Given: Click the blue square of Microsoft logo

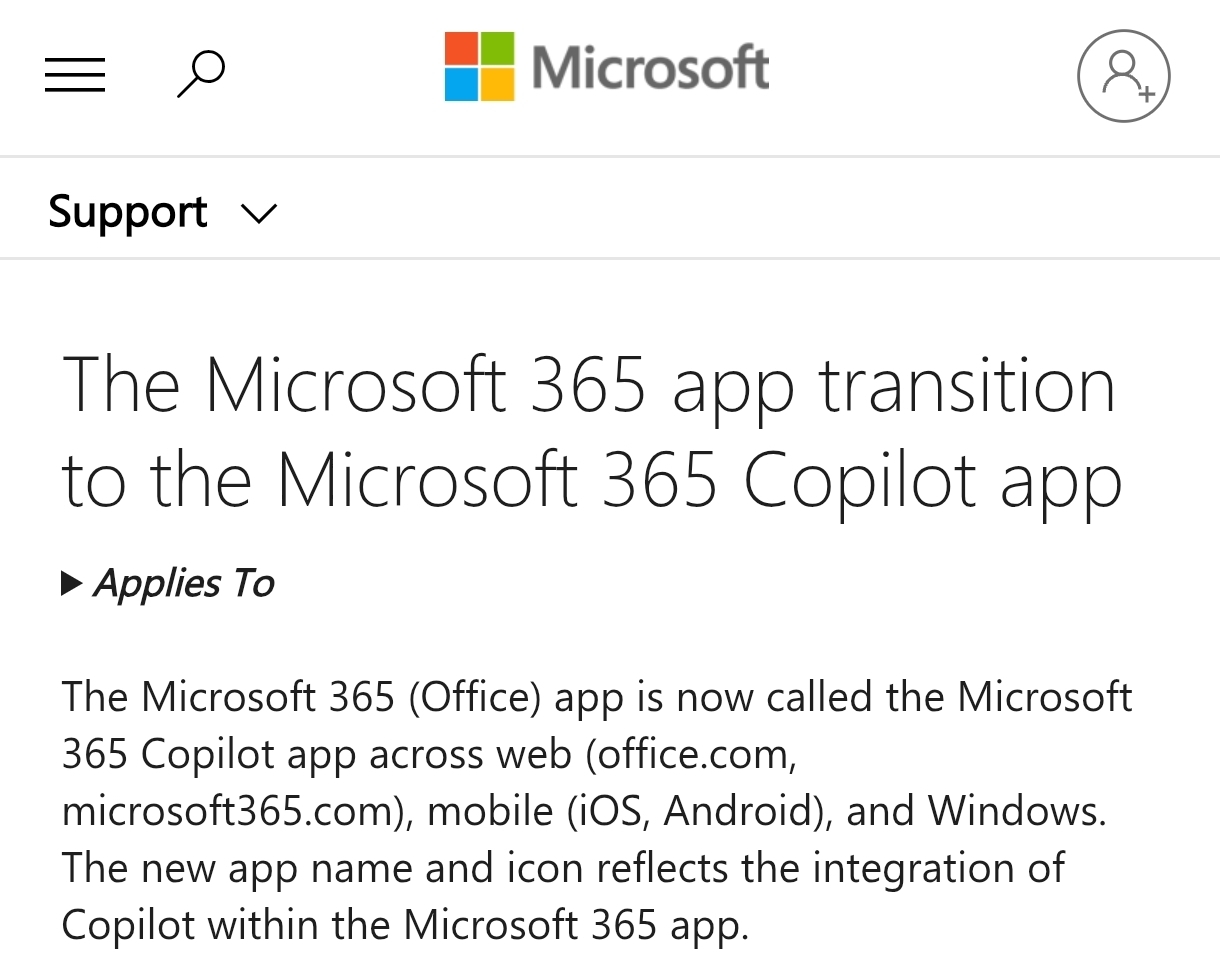Looking at the screenshot, I should 462,85.
